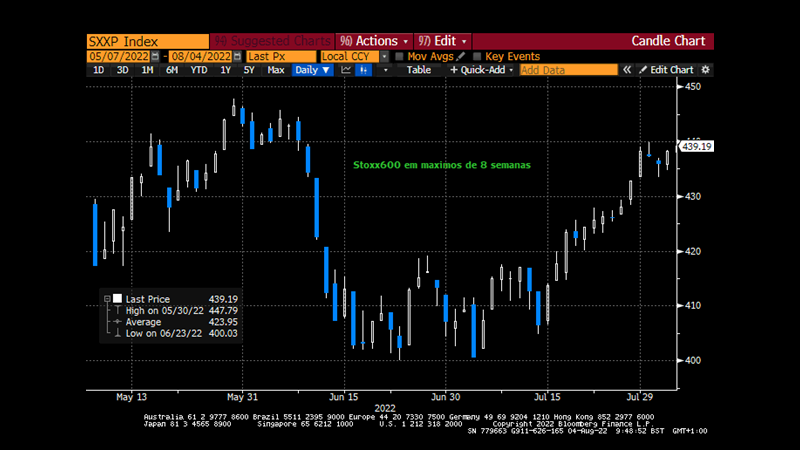Open the Edit menu
Viewport: 800px width, 450px height.
(445, 41)
